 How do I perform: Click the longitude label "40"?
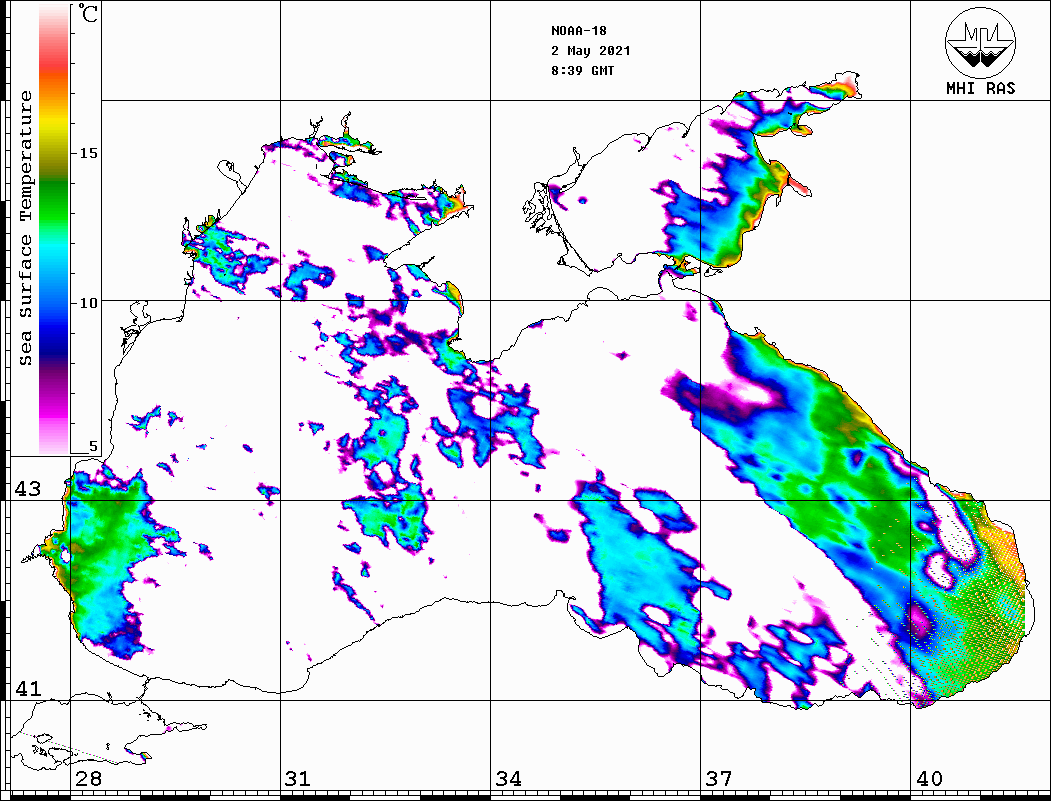point(929,778)
